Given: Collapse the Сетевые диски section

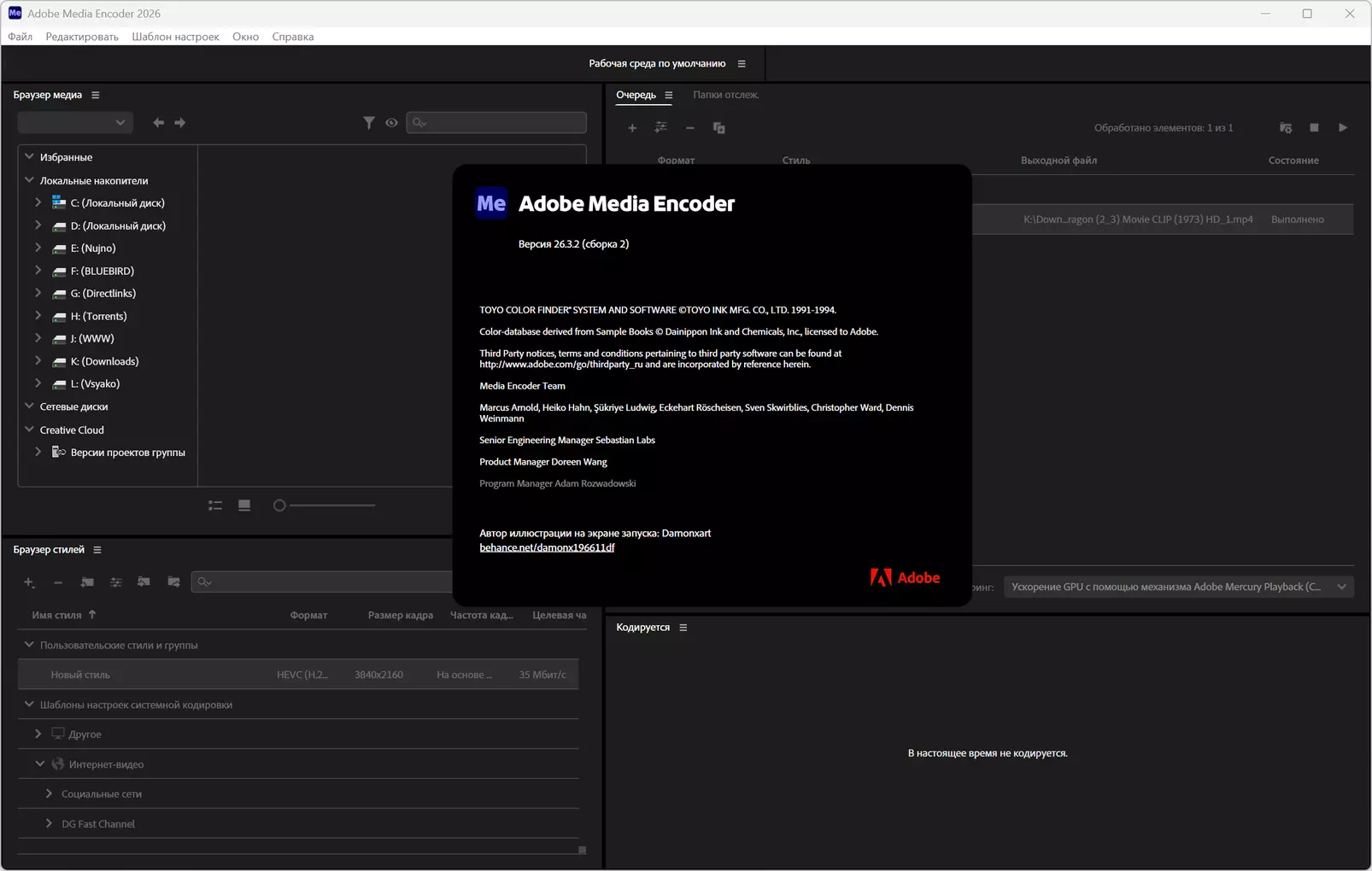Looking at the screenshot, I should [29, 406].
